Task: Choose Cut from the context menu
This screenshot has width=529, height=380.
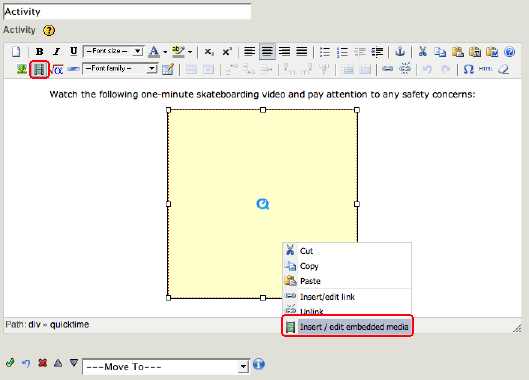Action: [x=347, y=251]
